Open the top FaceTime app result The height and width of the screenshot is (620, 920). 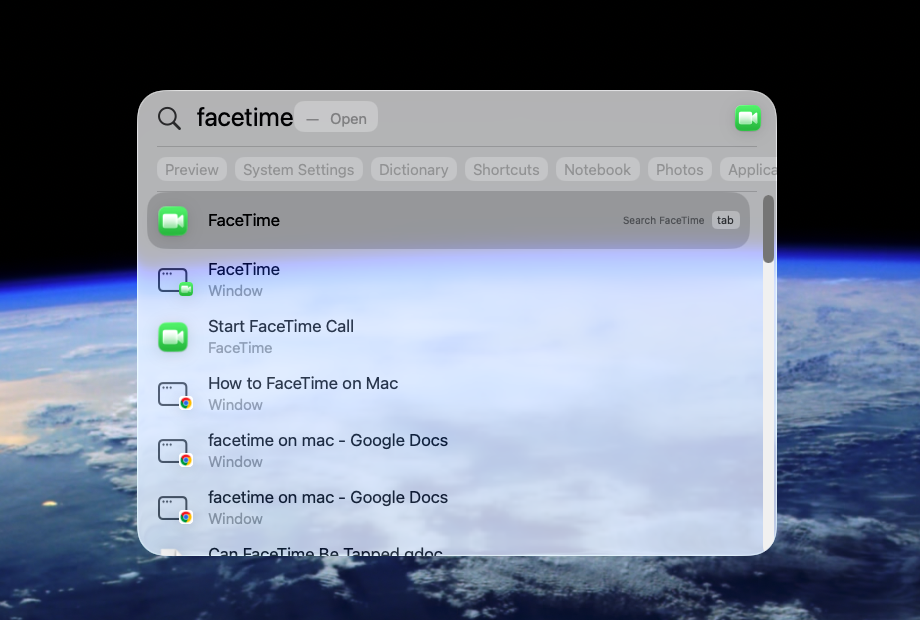pyautogui.click(x=448, y=221)
